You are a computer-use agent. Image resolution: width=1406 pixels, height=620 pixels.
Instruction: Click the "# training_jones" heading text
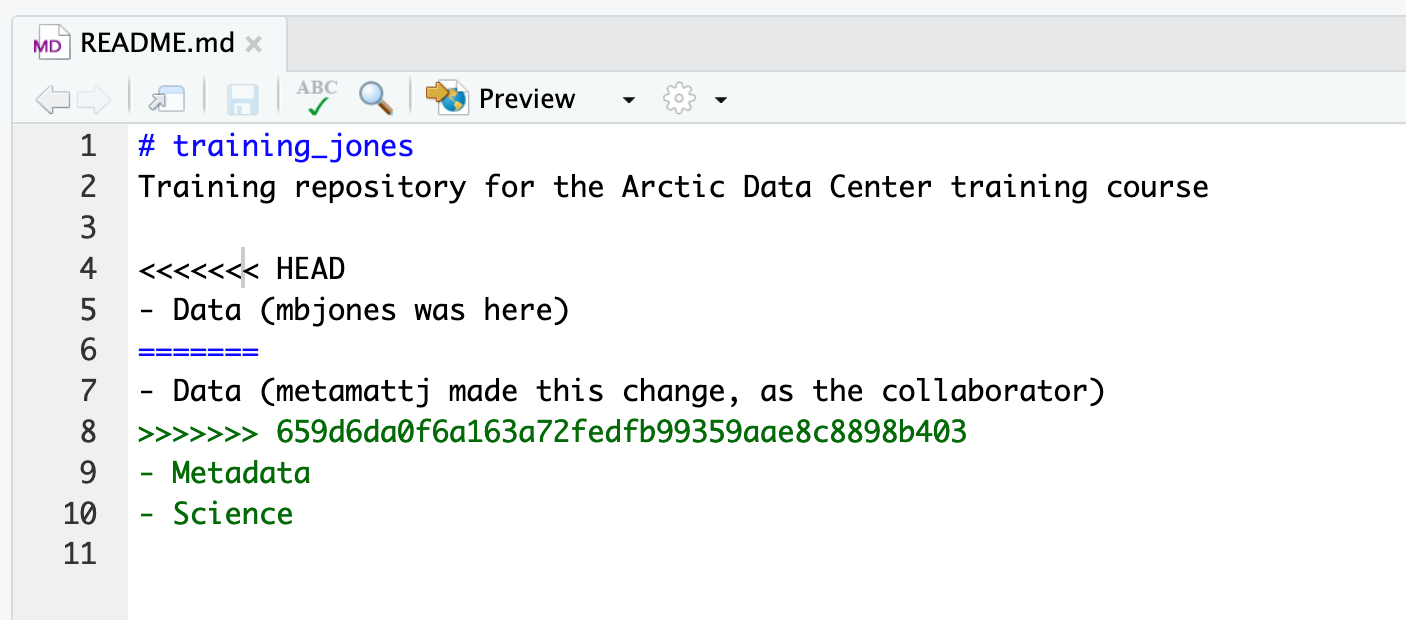click(x=276, y=147)
